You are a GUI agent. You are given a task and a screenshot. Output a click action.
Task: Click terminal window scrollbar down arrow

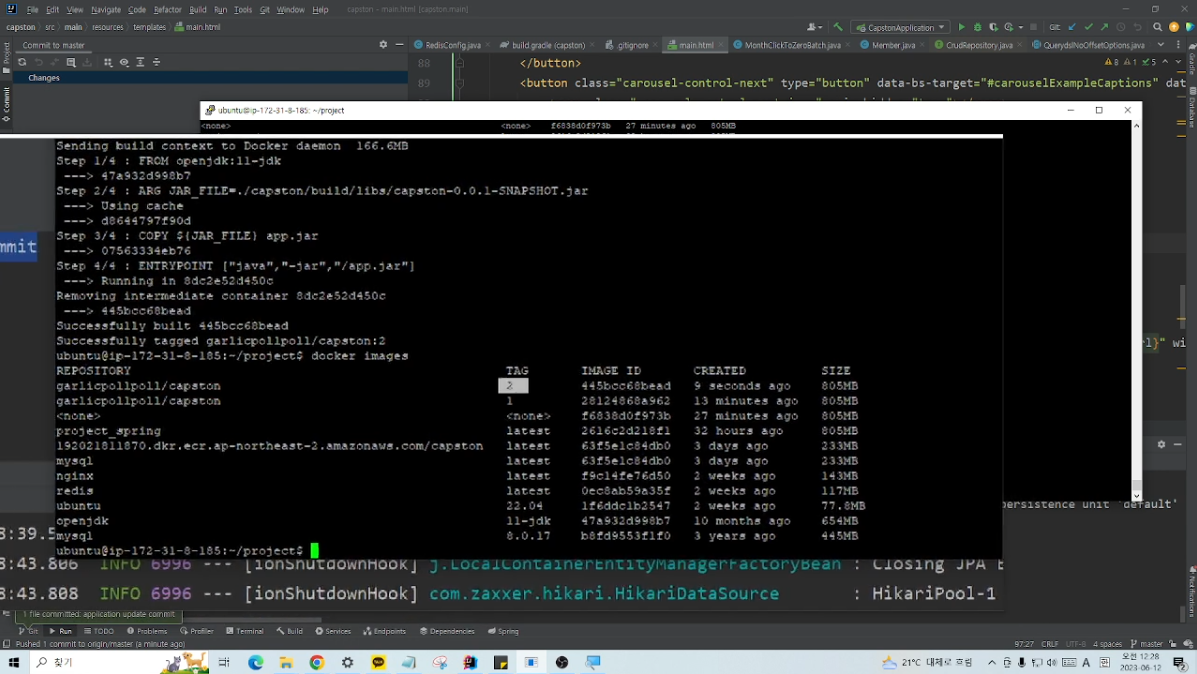coord(1137,496)
